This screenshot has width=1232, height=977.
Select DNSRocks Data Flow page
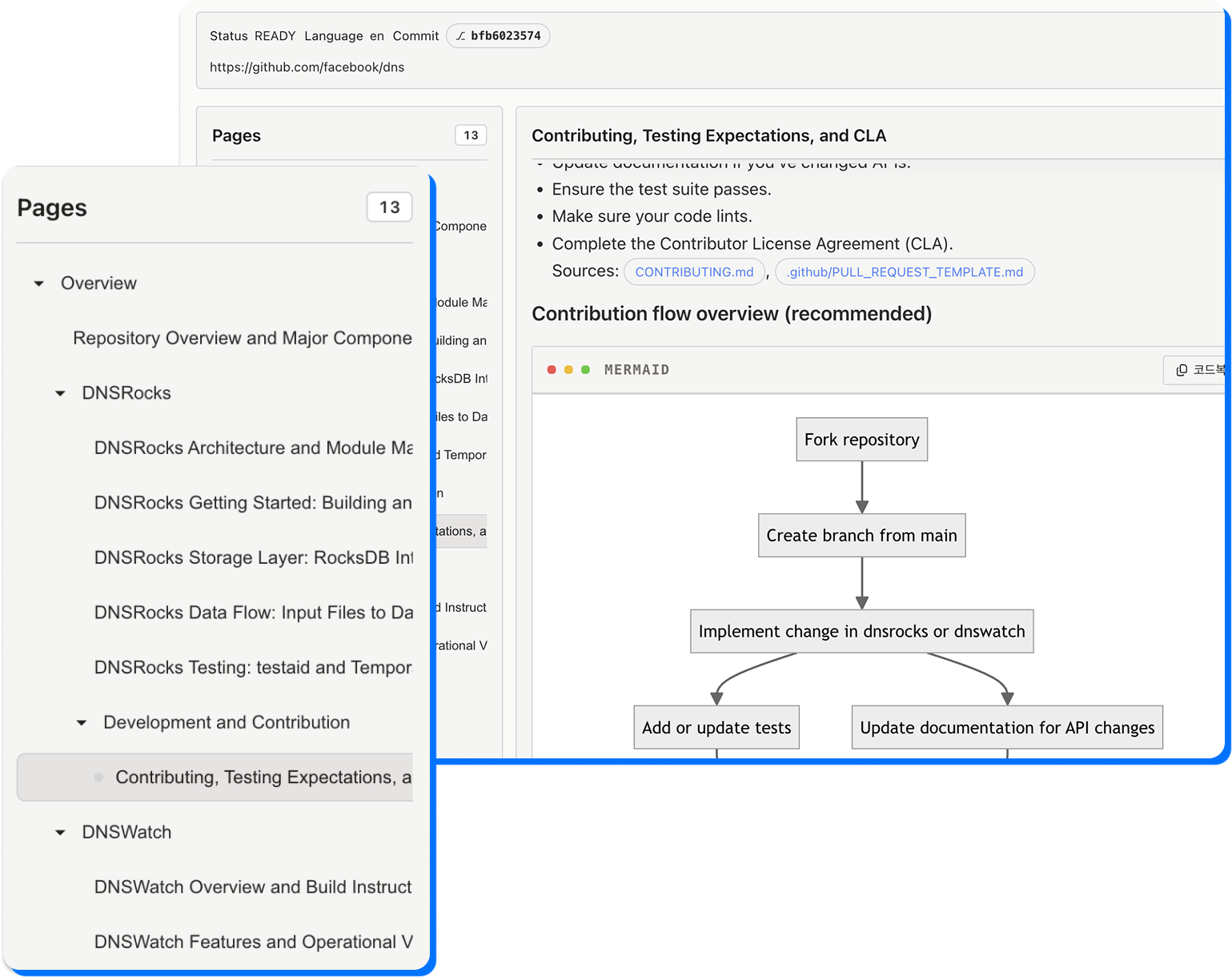(x=253, y=613)
